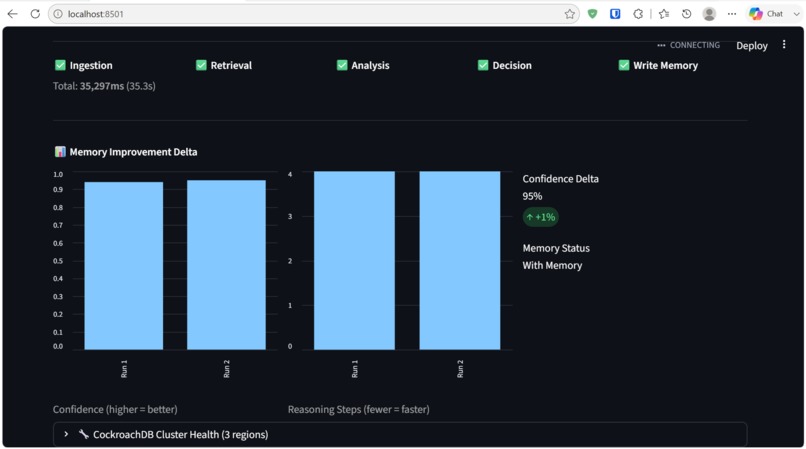The image size is (806, 449).
Task: Go back with the browser back arrow
Action: [x=12, y=14]
